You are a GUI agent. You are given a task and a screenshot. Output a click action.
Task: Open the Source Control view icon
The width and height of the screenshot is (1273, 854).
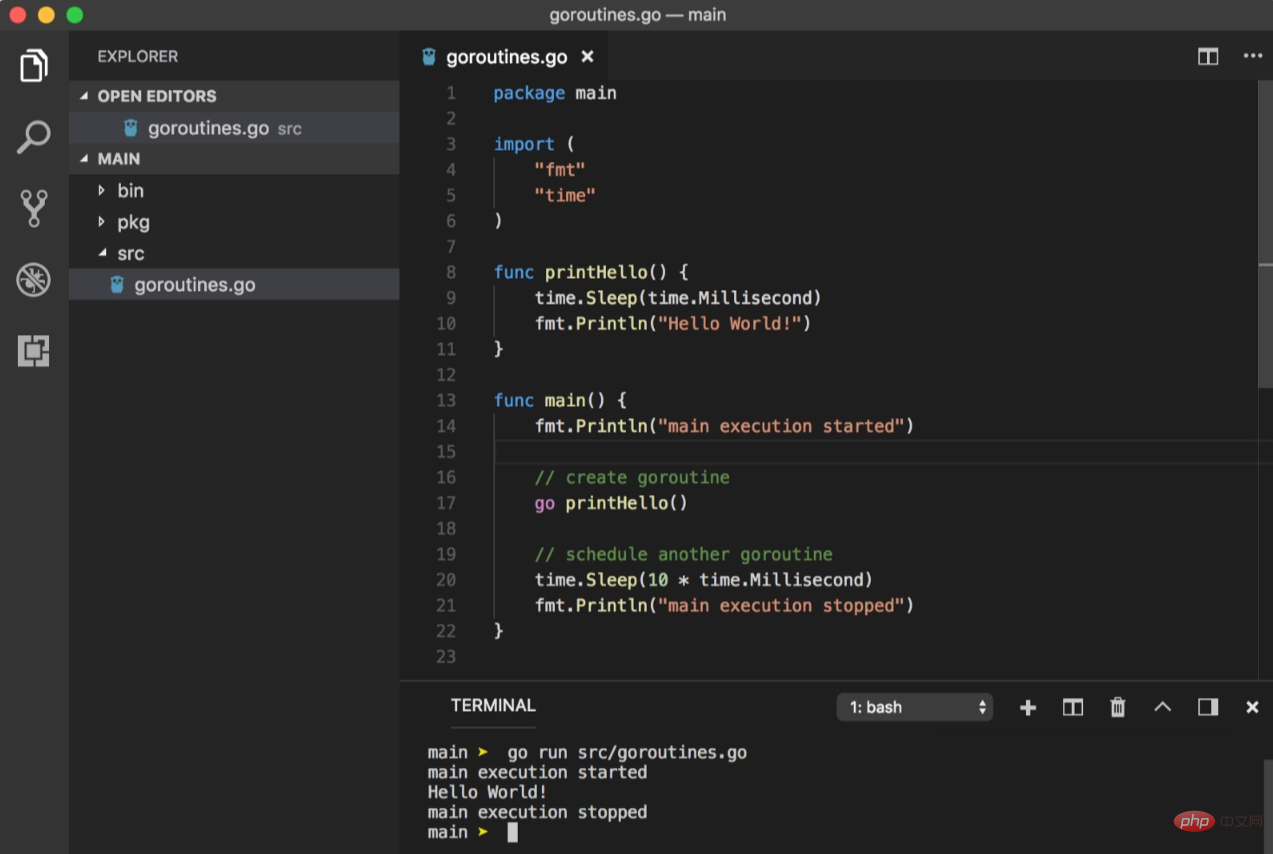point(34,208)
